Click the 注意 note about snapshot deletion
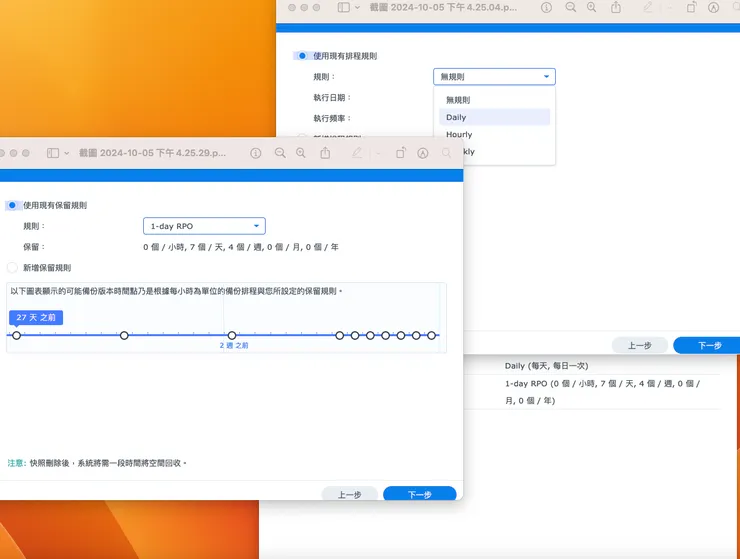This screenshot has width=740, height=559. [97, 463]
